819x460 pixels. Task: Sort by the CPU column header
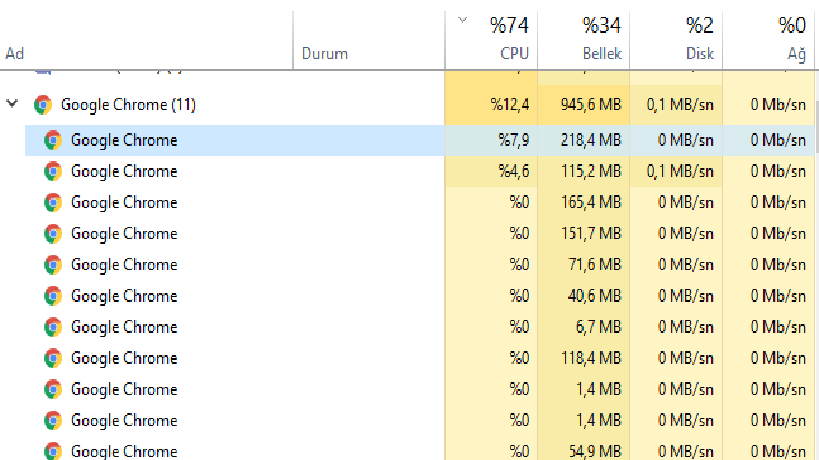point(492,40)
